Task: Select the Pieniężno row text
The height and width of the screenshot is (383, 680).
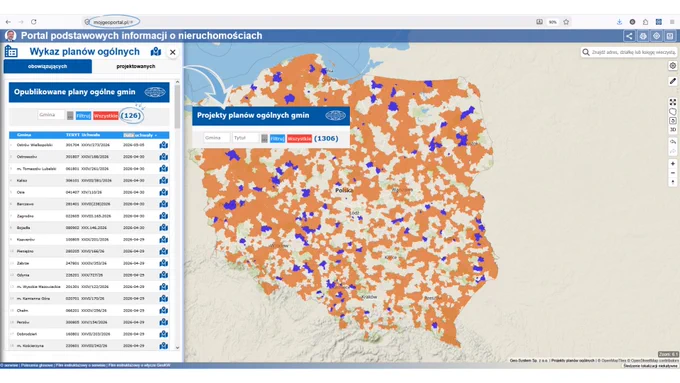Action: (x=25, y=251)
